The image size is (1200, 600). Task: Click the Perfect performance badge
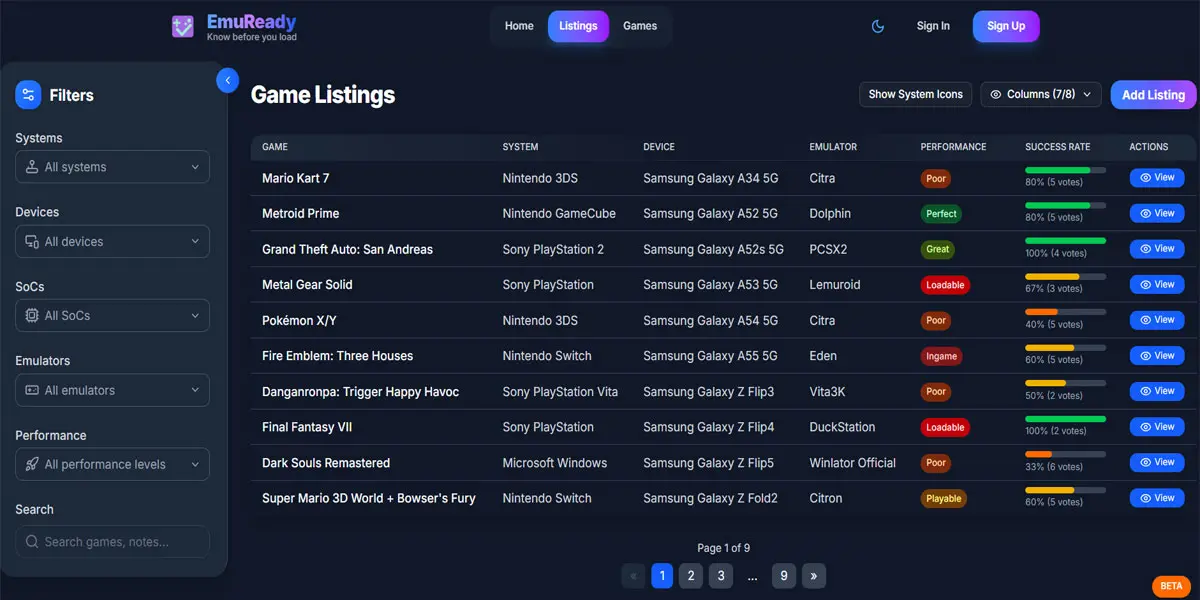click(x=941, y=214)
